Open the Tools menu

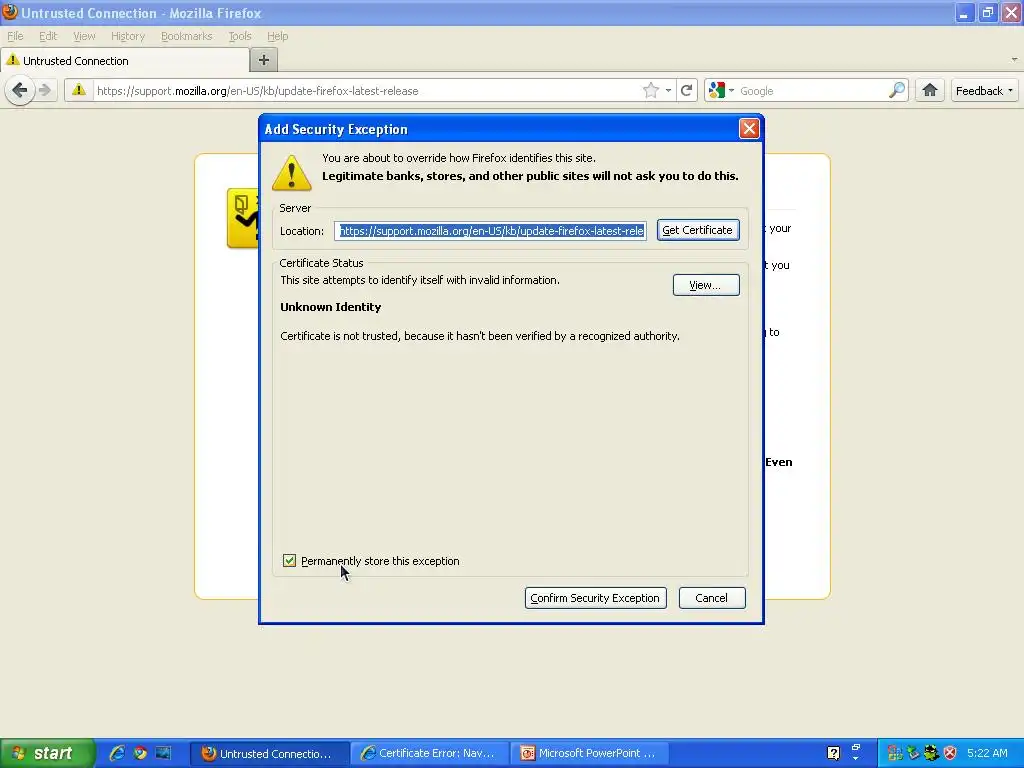pos(240,36)
